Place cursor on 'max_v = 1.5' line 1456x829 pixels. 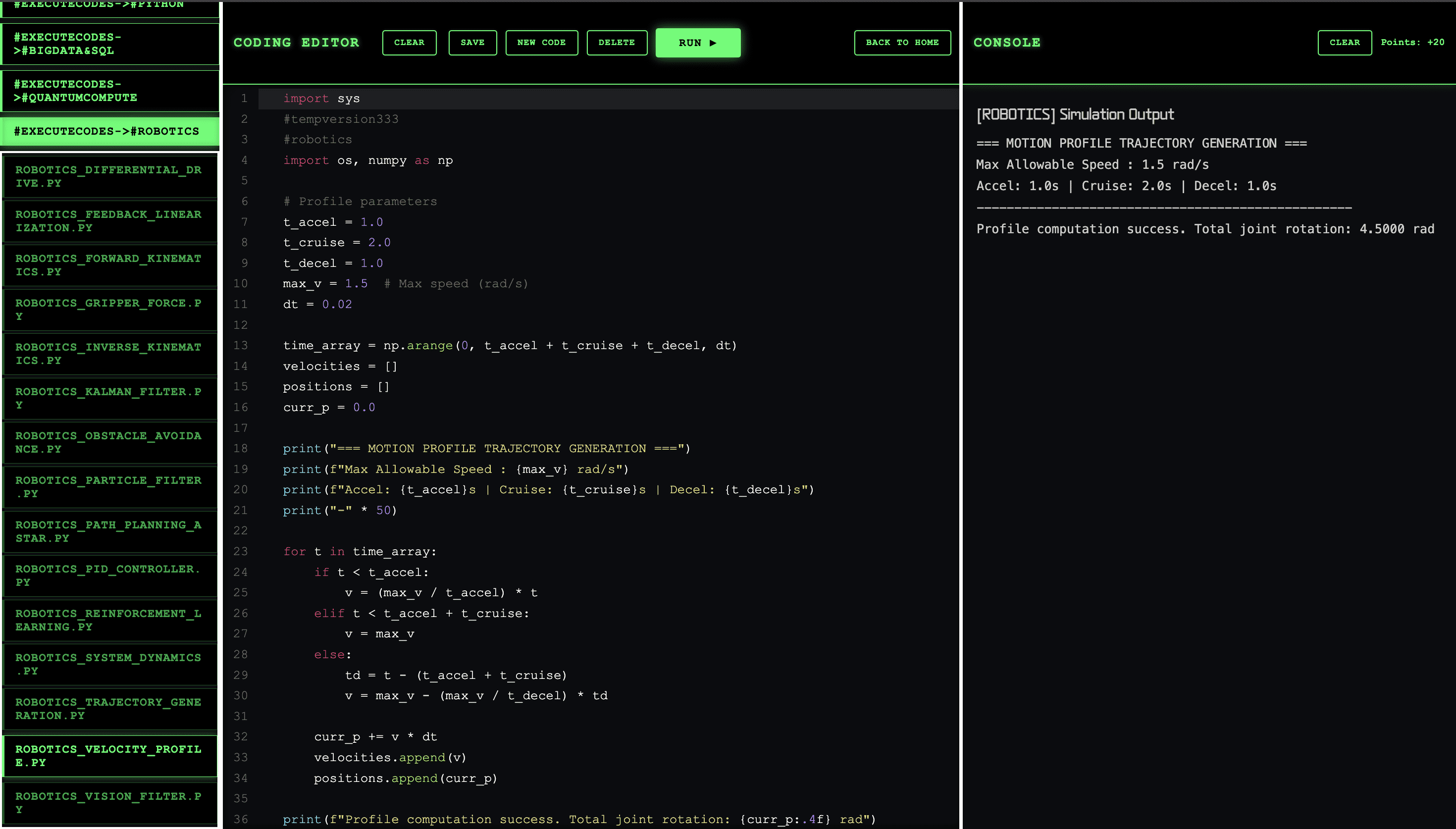(406, 284)
